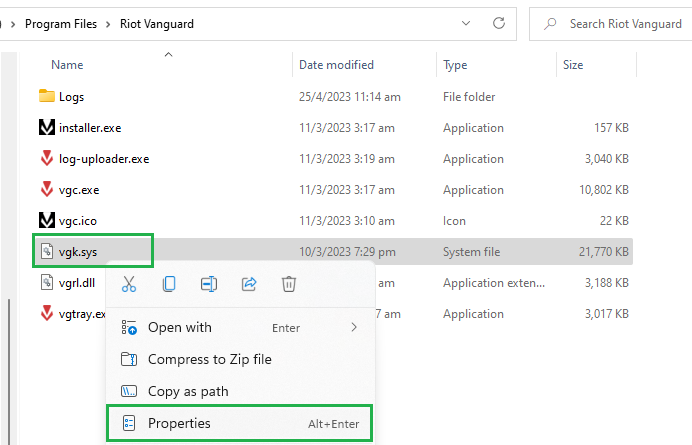This screenshot has width=692, height=445.
Task: Click 10/3/2023 7:29 pm date
Action: click(x=347, y=252)
